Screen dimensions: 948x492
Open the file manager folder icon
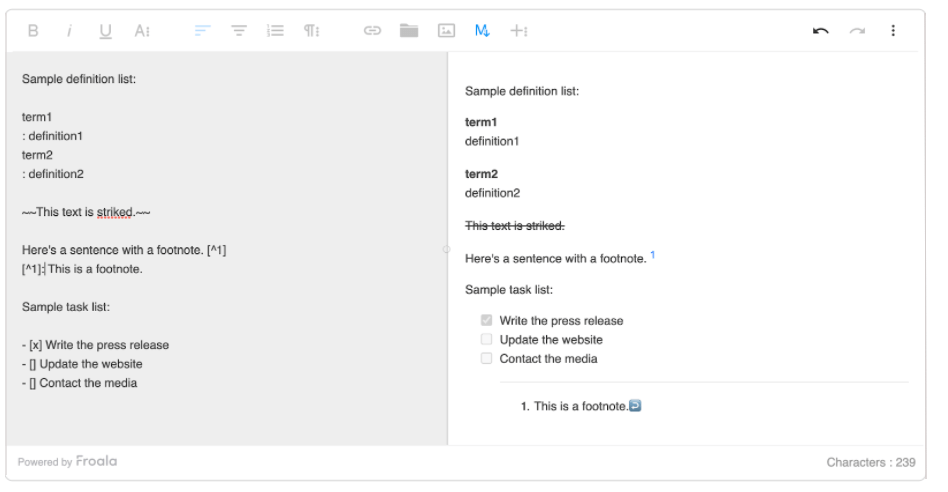[x=408, y=31]
